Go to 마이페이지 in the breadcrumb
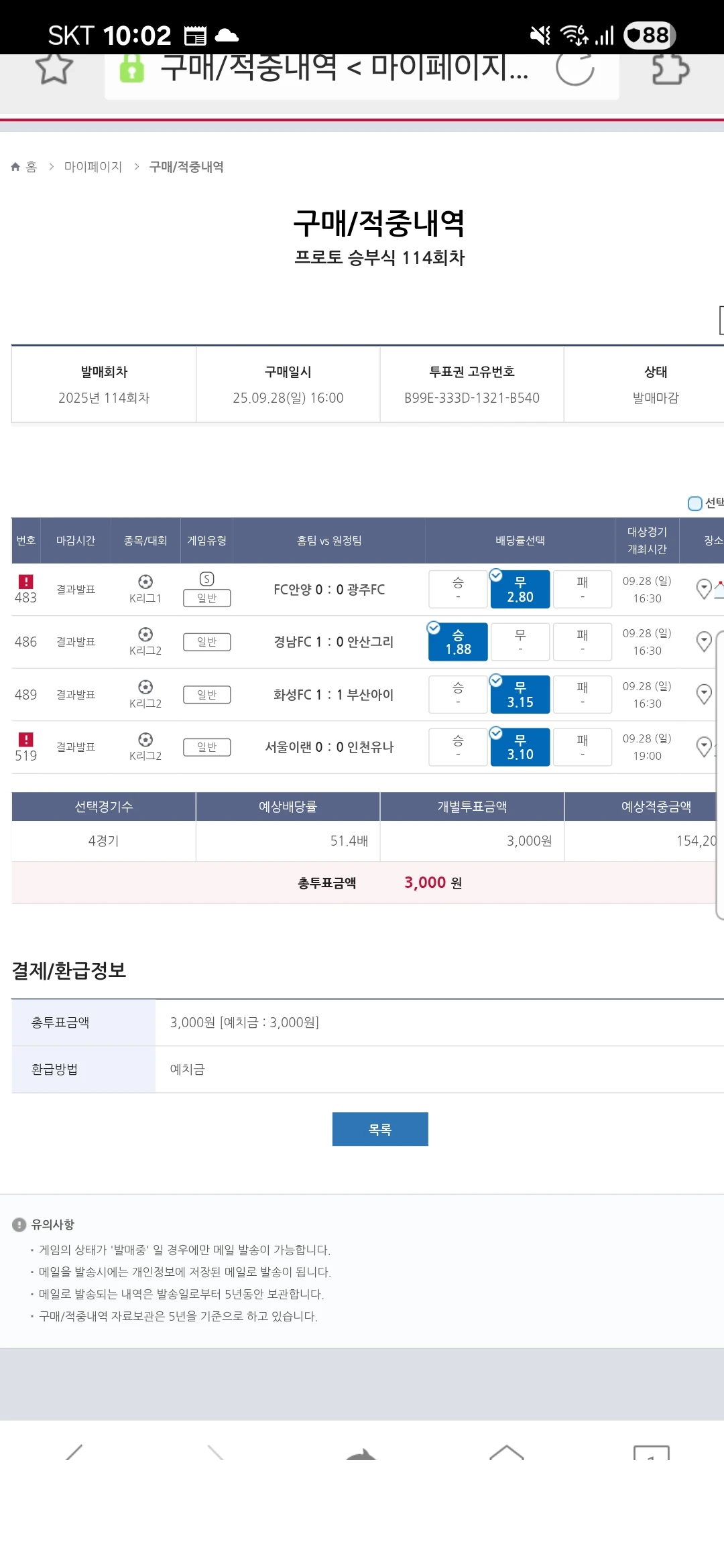This screenshot has height=1568, width=724. (x=93, y=167)
